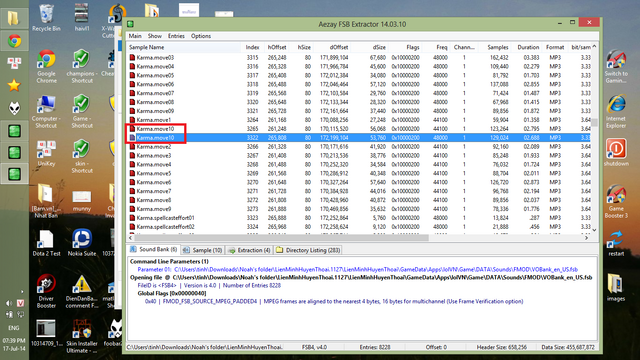The height and width of the screenshot is (360, 640).
Task: Click the horizontal scrollbar right arrow
Action: click(587, 238)
